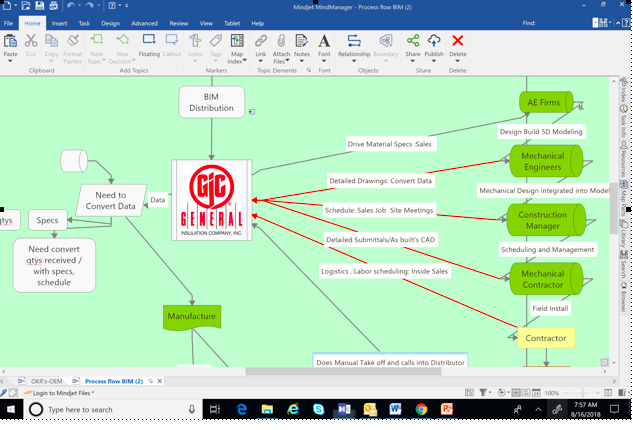Click the Notes icon in Topic Elements
Screen dimensions: 633x430
click(x=301, y=41)
